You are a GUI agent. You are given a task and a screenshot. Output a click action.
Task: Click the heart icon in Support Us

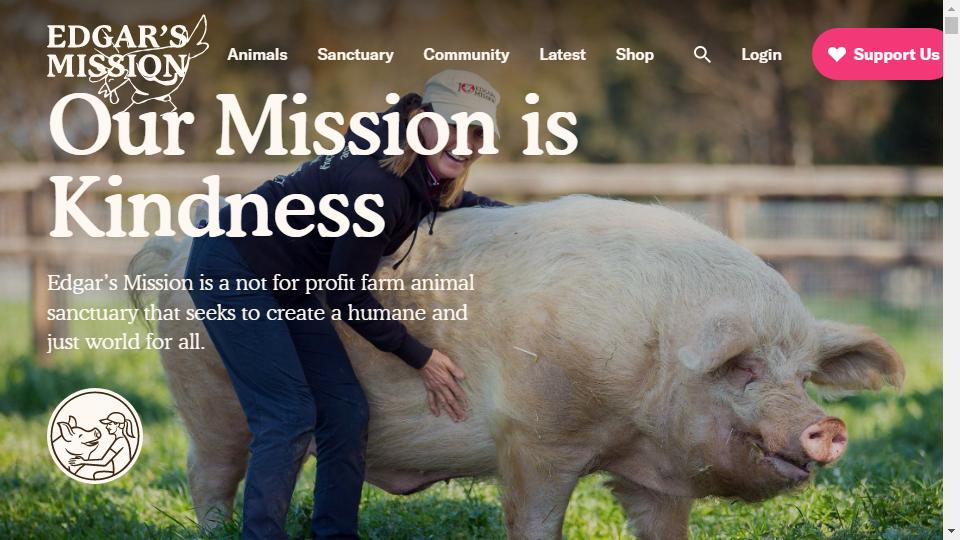837,54
